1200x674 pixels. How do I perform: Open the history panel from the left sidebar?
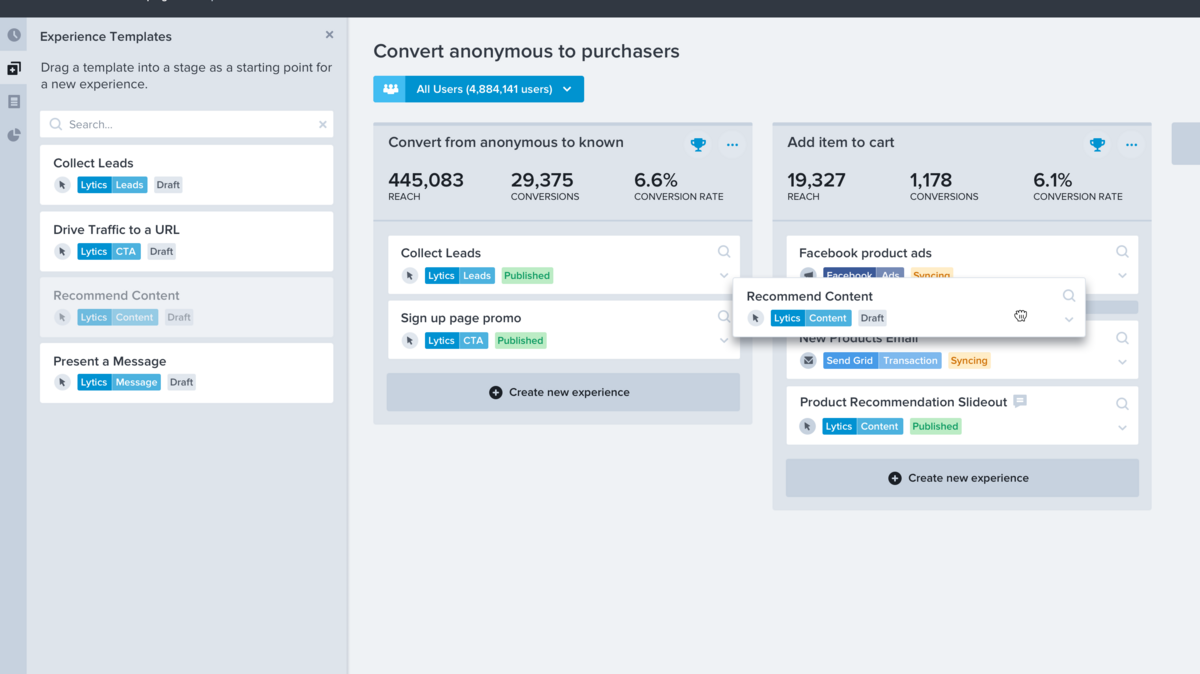(x=14, y=34)
